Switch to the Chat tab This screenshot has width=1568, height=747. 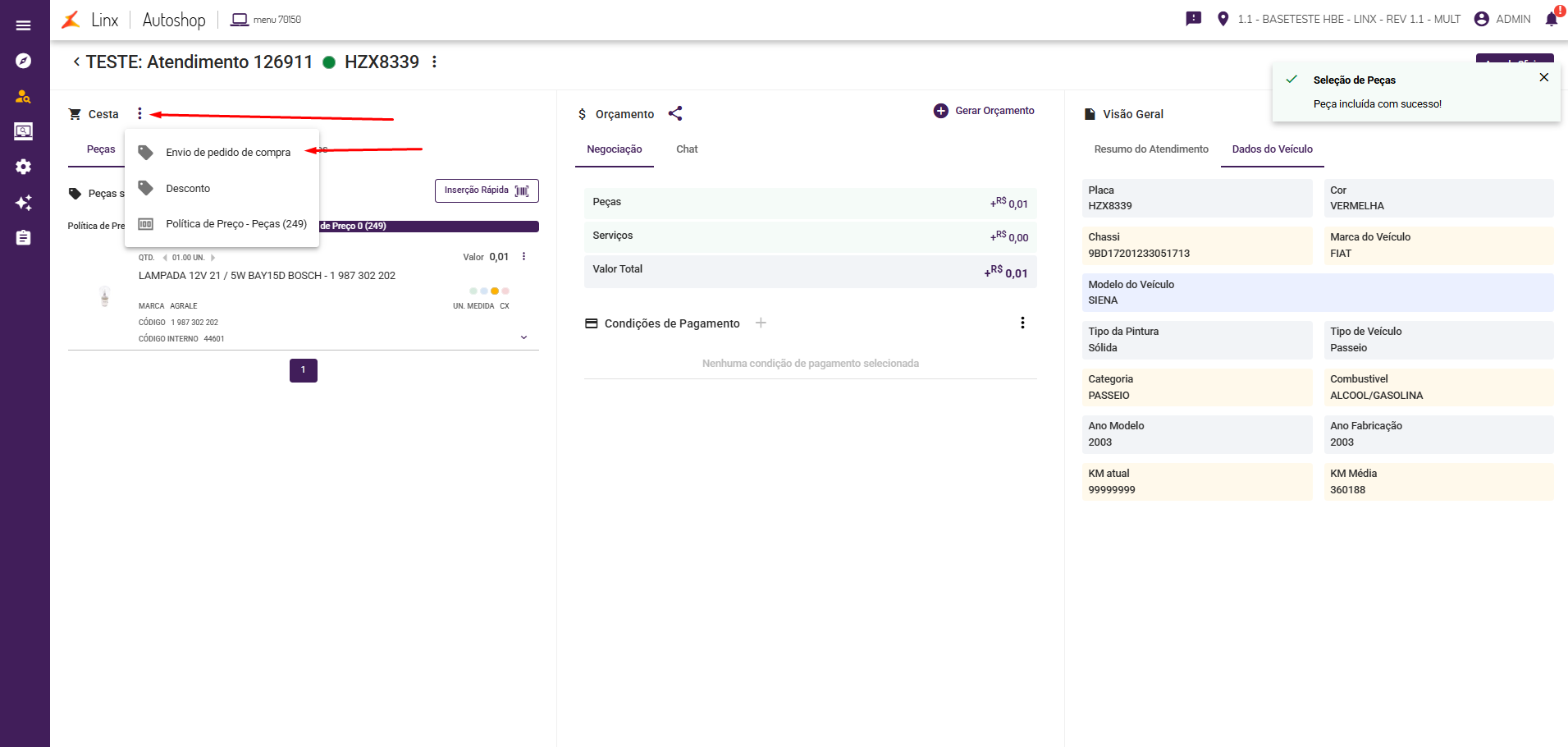click(687, 149)
